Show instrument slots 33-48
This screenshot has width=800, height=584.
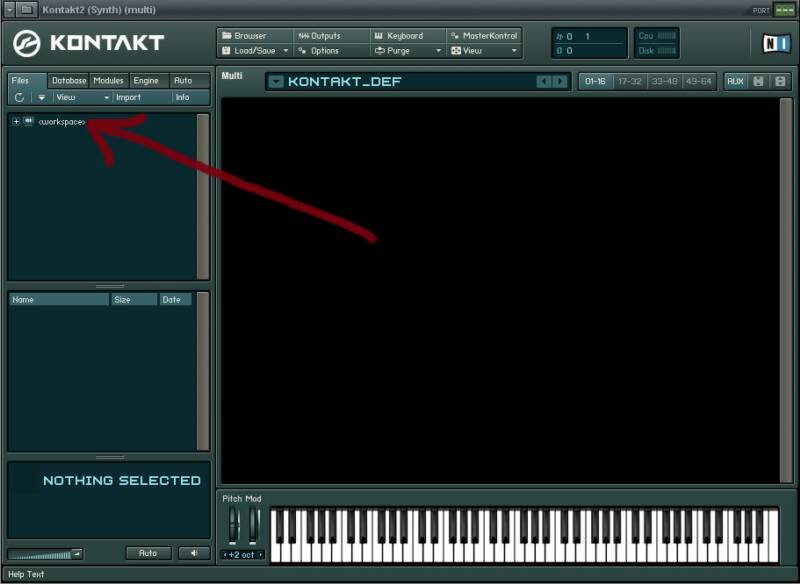click(x=664, y=82)
